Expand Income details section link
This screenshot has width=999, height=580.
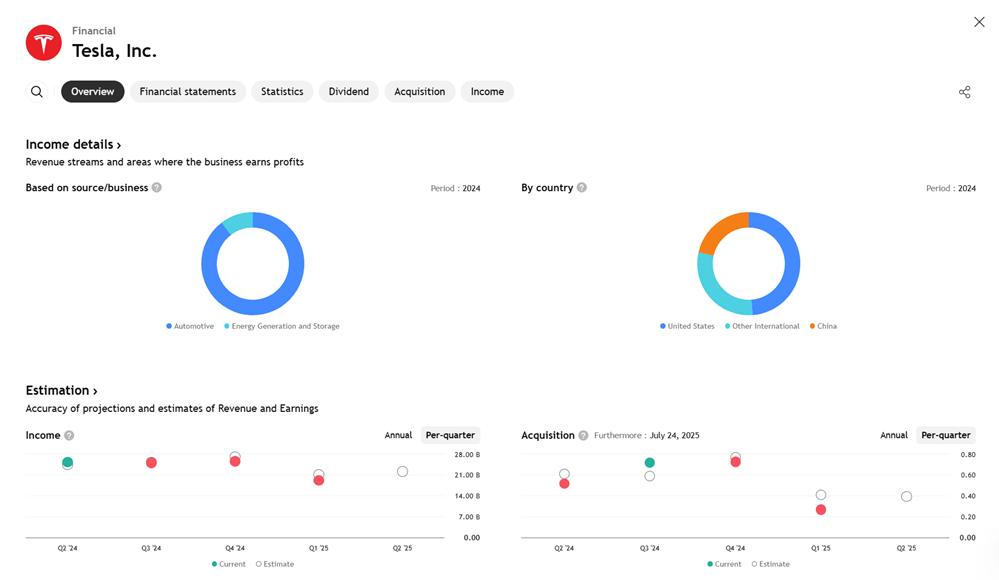click(x=73, y=145)
